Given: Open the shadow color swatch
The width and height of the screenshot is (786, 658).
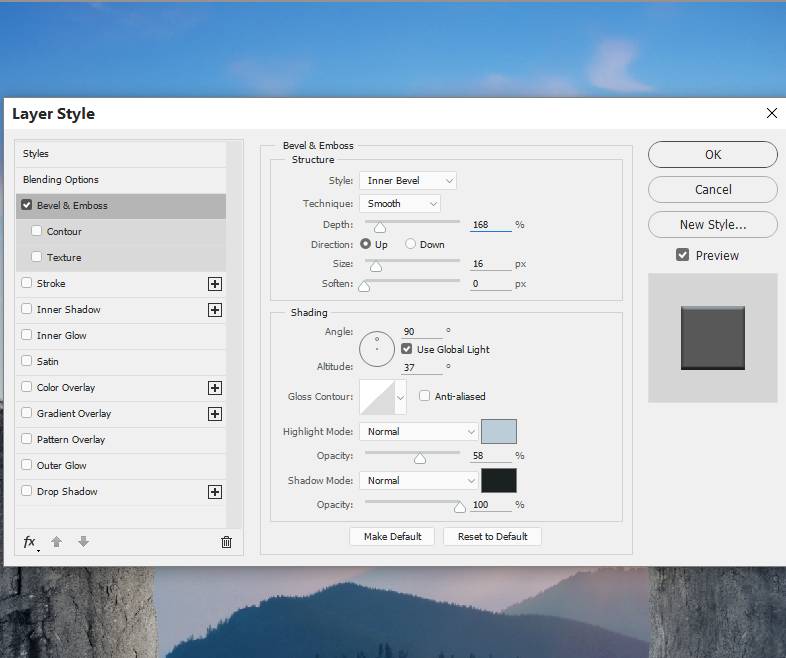Looking at the screenshot, I should (499, 481).
